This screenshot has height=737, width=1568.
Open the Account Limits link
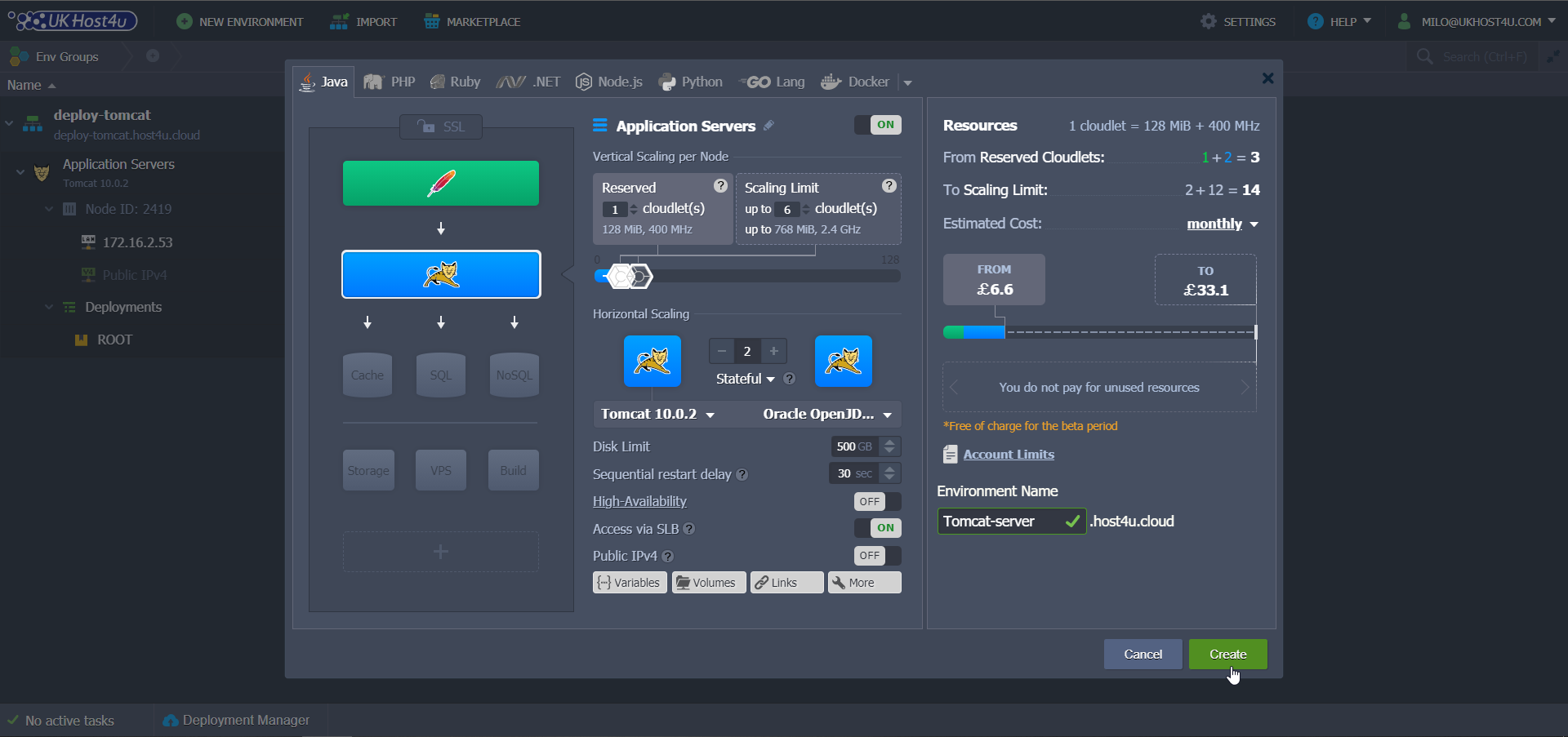[x=1008, y=455]
